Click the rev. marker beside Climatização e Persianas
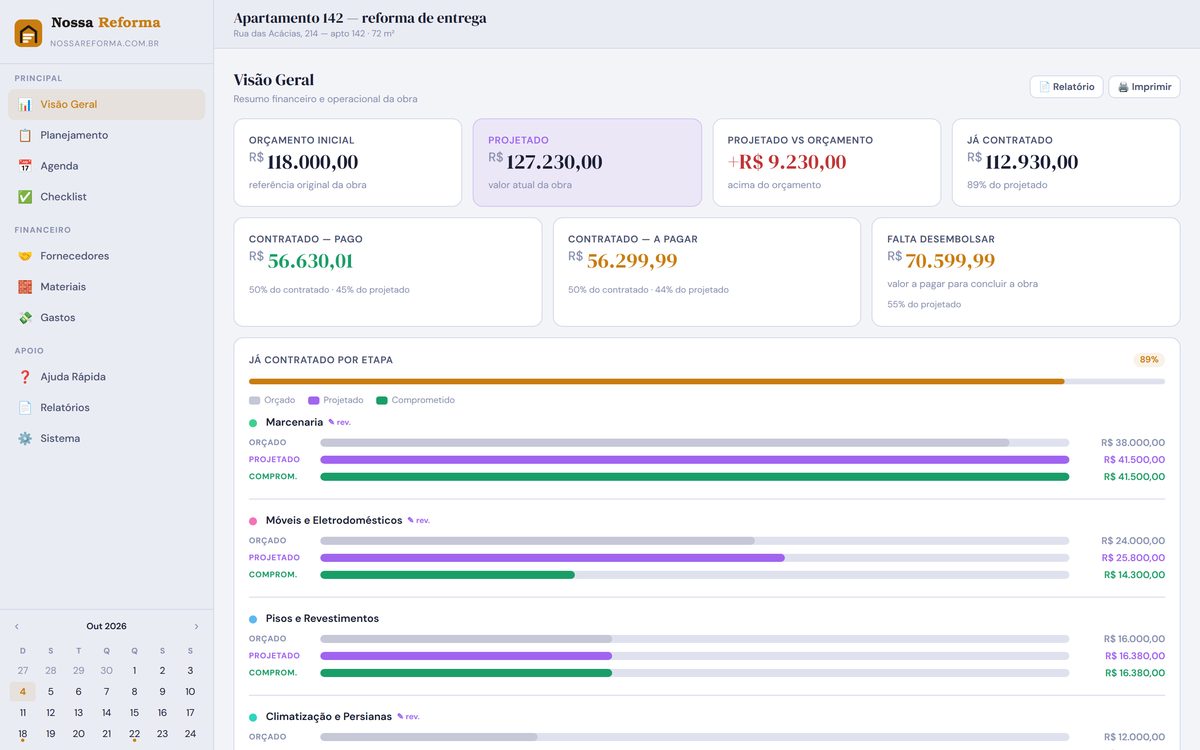1200x750 pixels. pyautogui.click(x=408, y=717)
